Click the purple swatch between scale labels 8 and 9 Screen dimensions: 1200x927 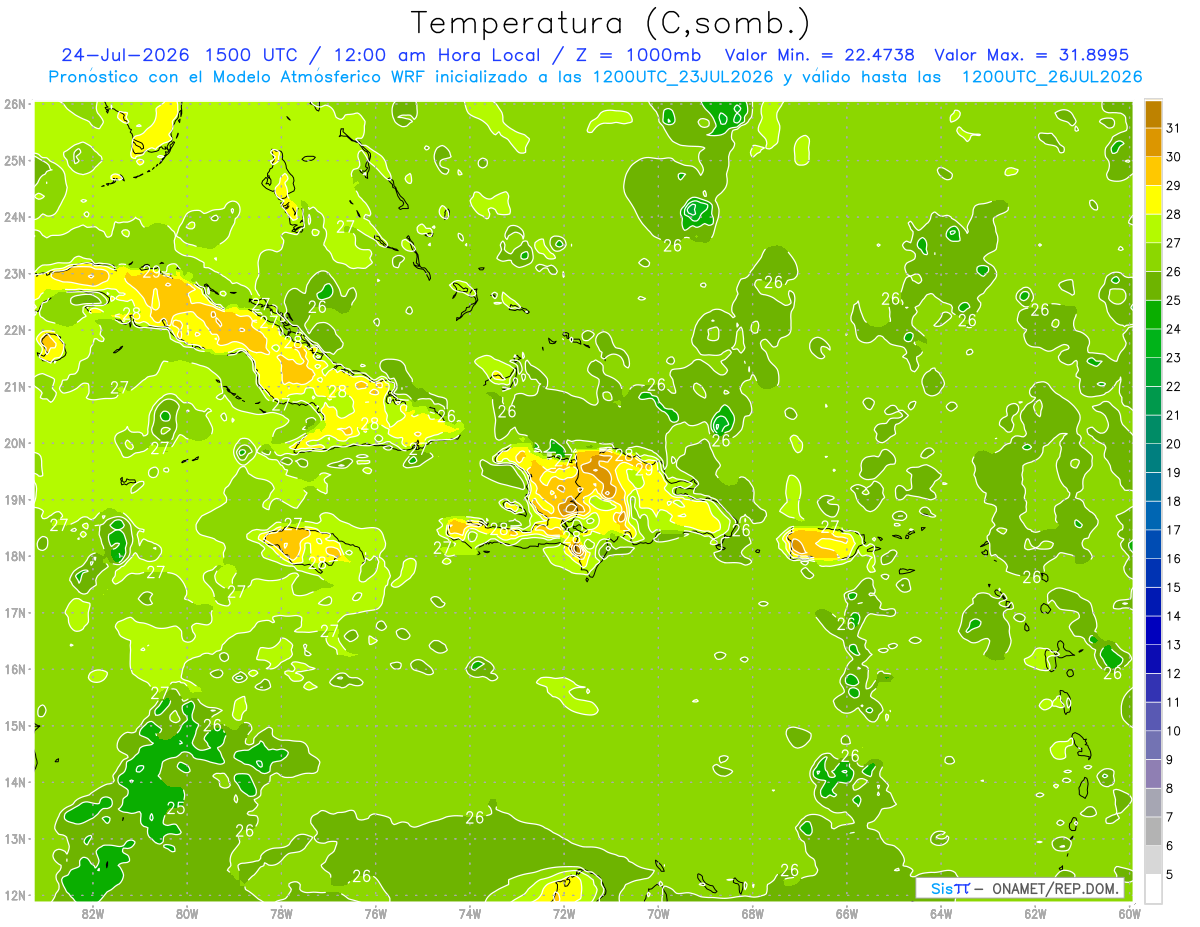coord(1153,774)
